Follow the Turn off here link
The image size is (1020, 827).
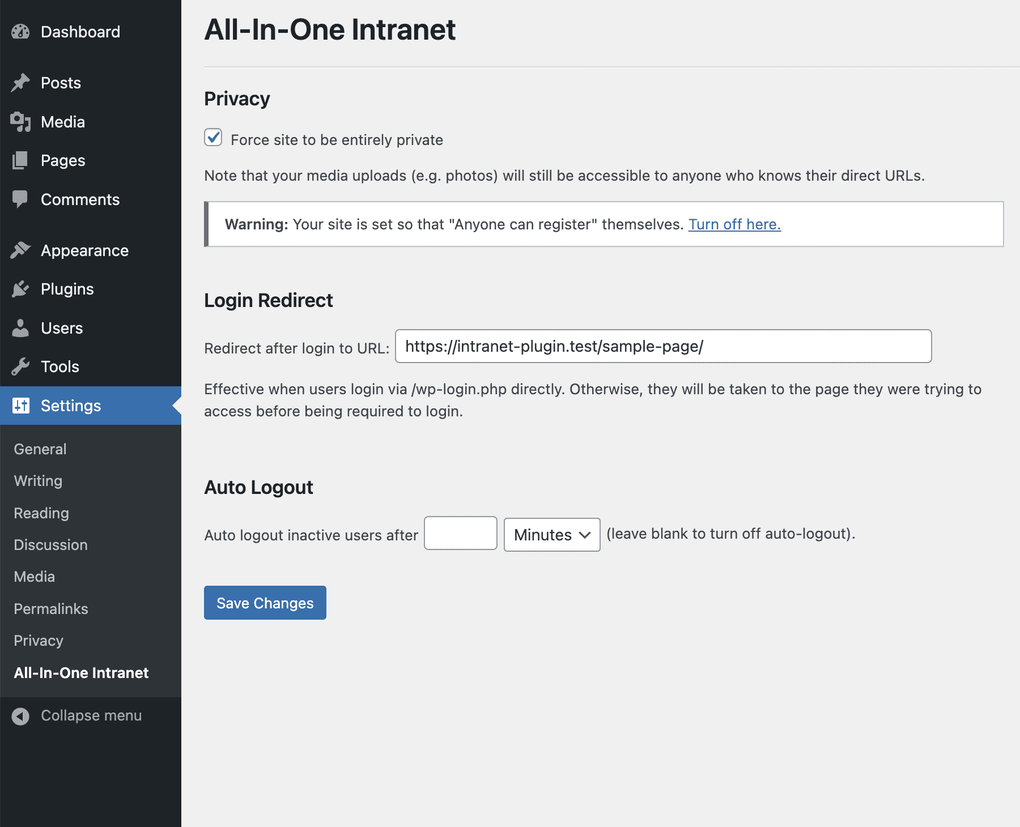click(x=734, y=224)
